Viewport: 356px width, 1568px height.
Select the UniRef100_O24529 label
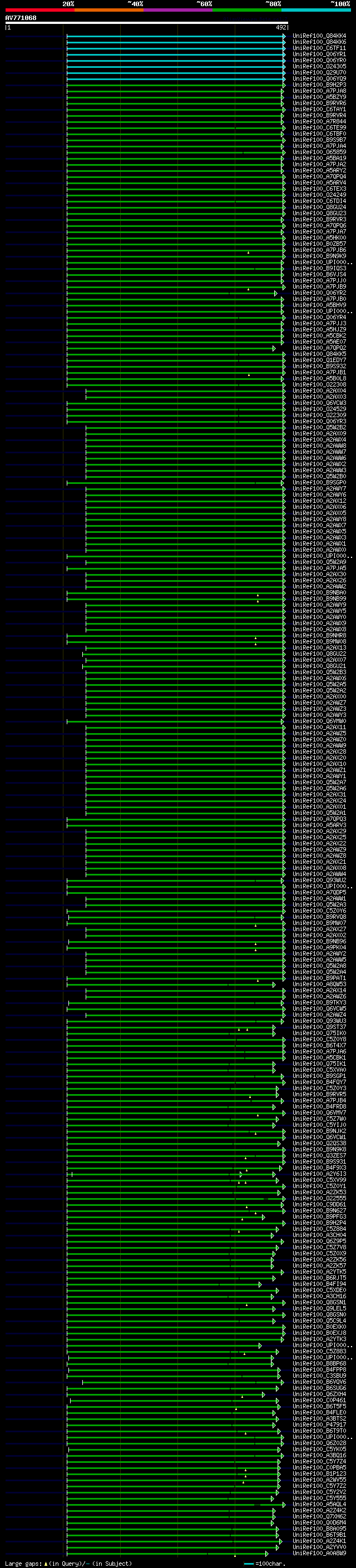pyautogui.click(x=319, y=409)
